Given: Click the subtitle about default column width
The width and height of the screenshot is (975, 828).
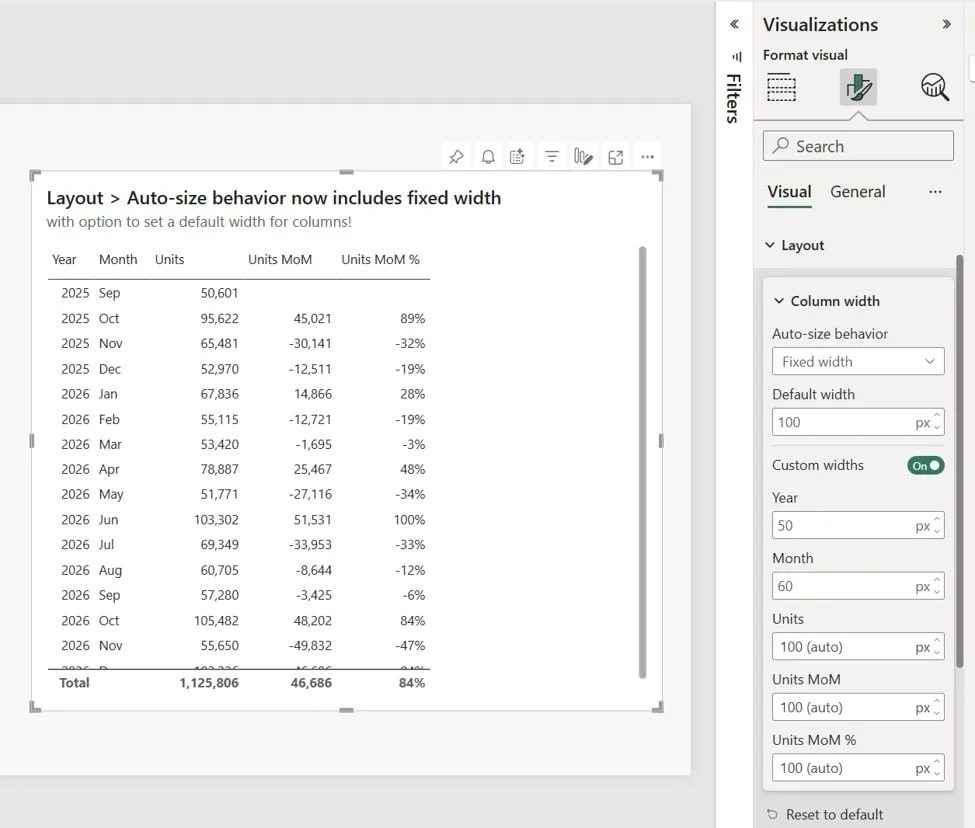Looking at the screenshot, I should (199, 222).
